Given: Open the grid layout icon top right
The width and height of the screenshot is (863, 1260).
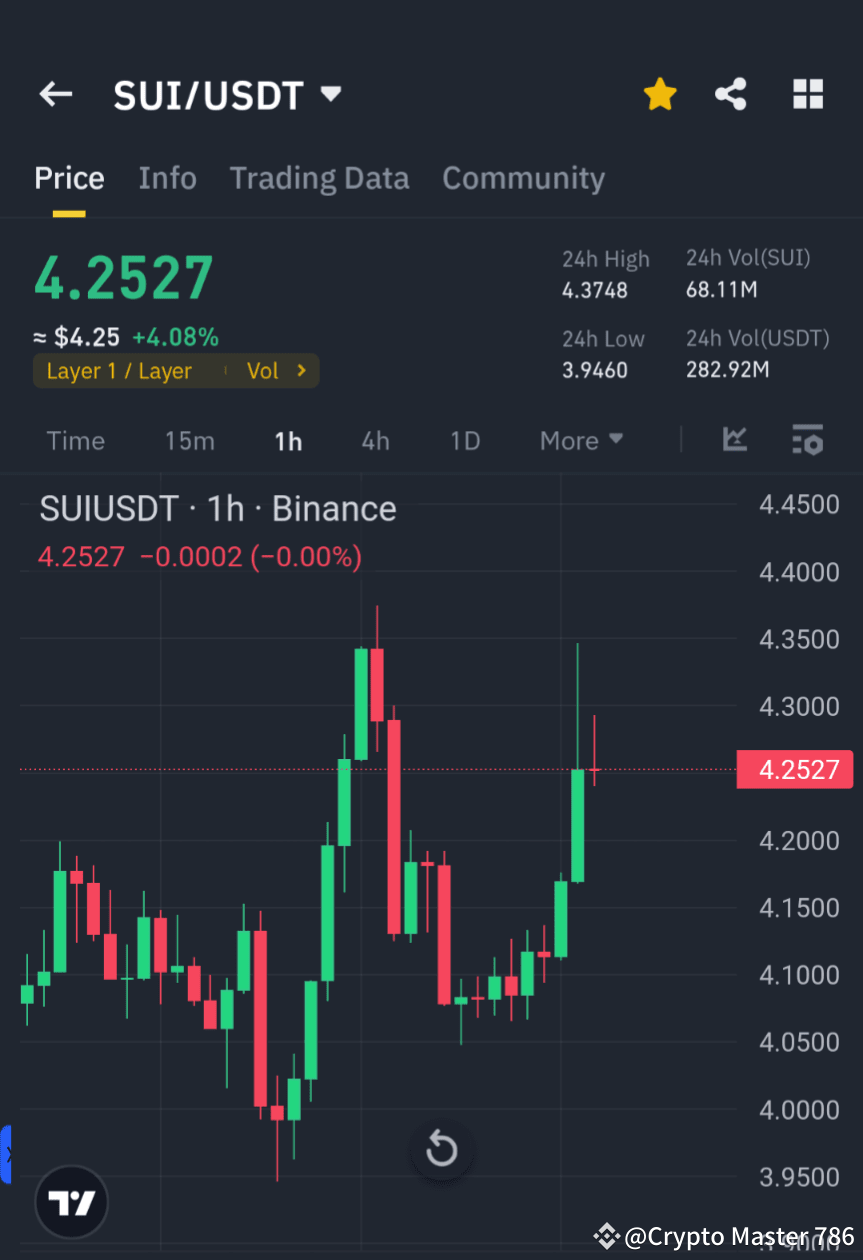Looking at the screenshot, I should [808, 93].
